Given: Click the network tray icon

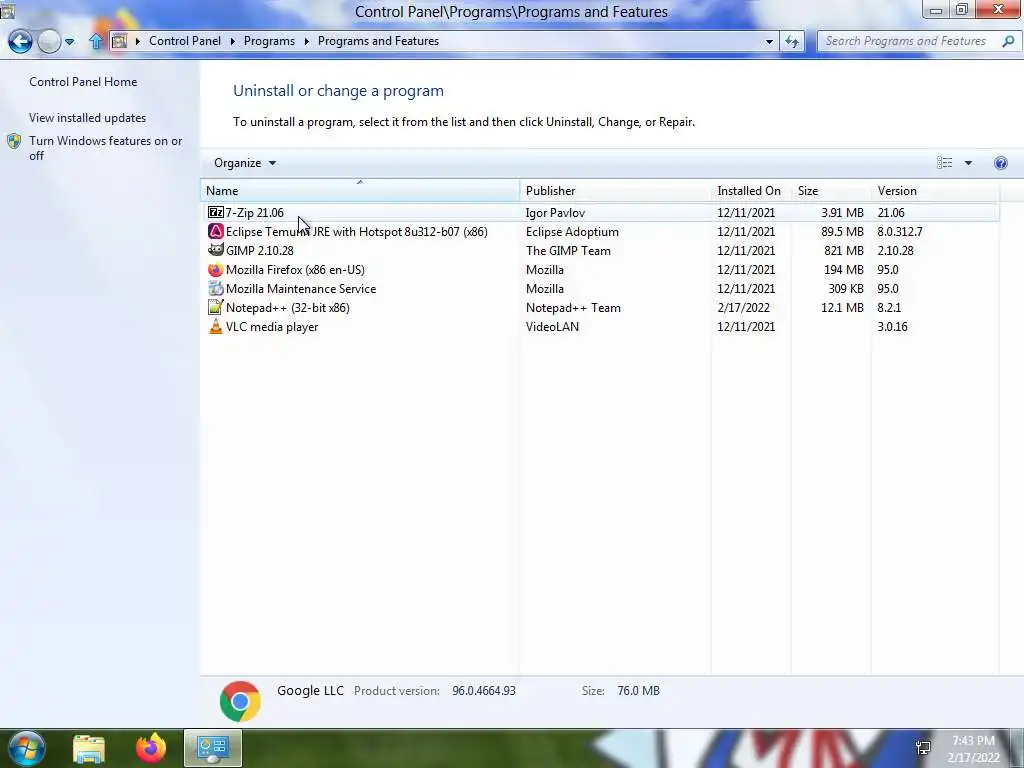Looking at the screenshot, I should 923,748.
